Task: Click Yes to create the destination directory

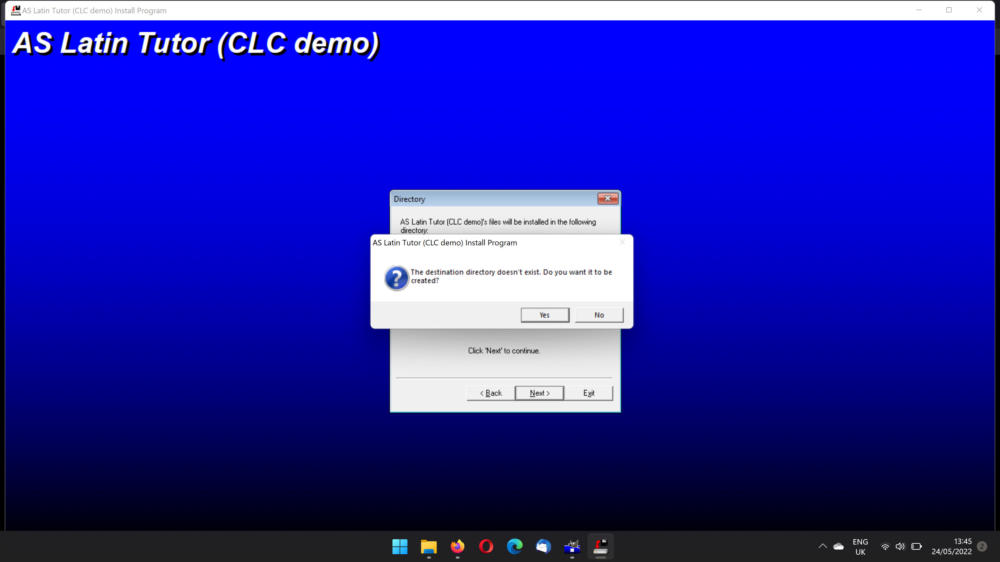Action: coord(545,315)
